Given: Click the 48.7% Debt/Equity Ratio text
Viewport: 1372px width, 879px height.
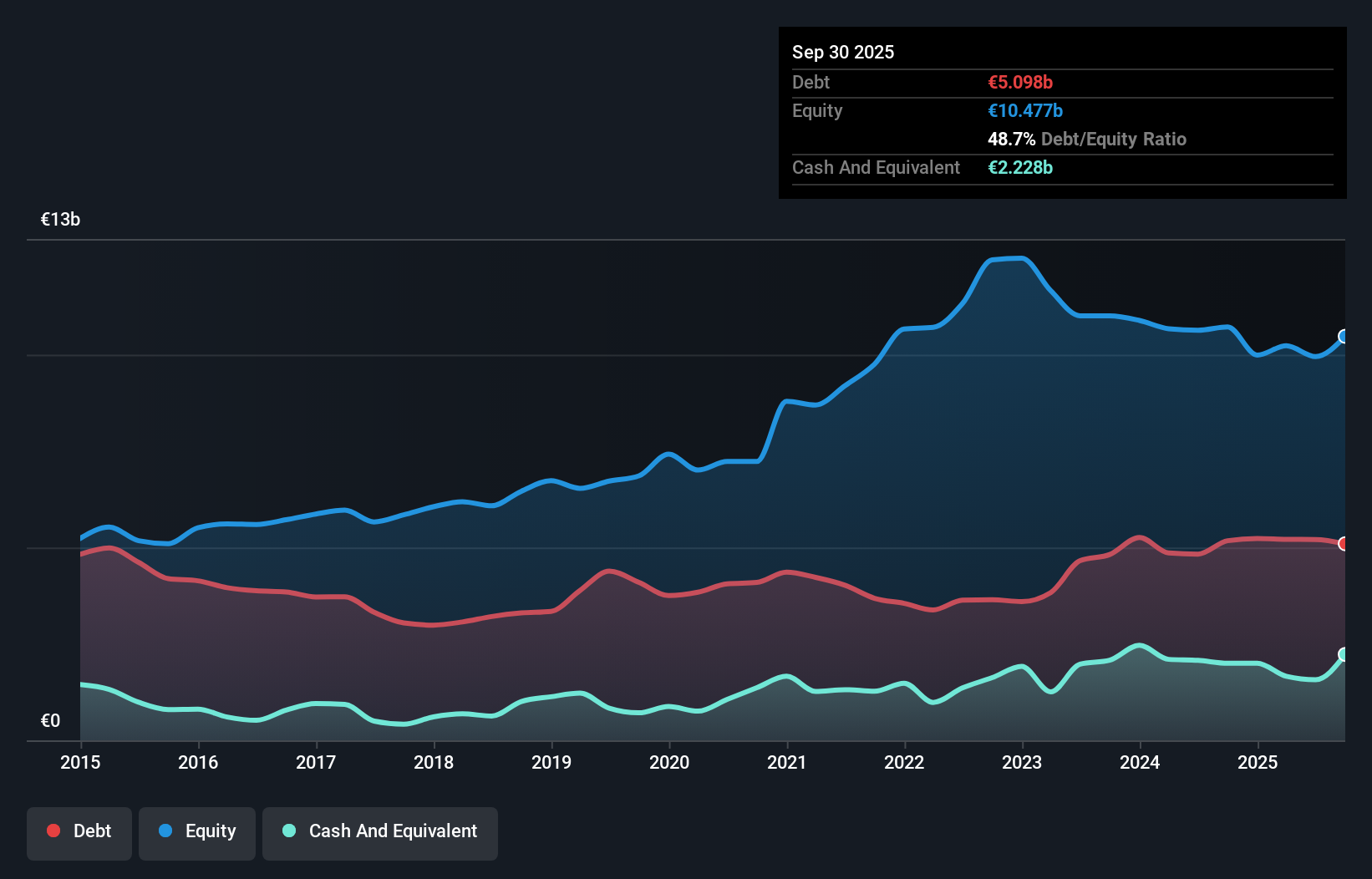Looking at the screenshot, I should (1087, 139).
